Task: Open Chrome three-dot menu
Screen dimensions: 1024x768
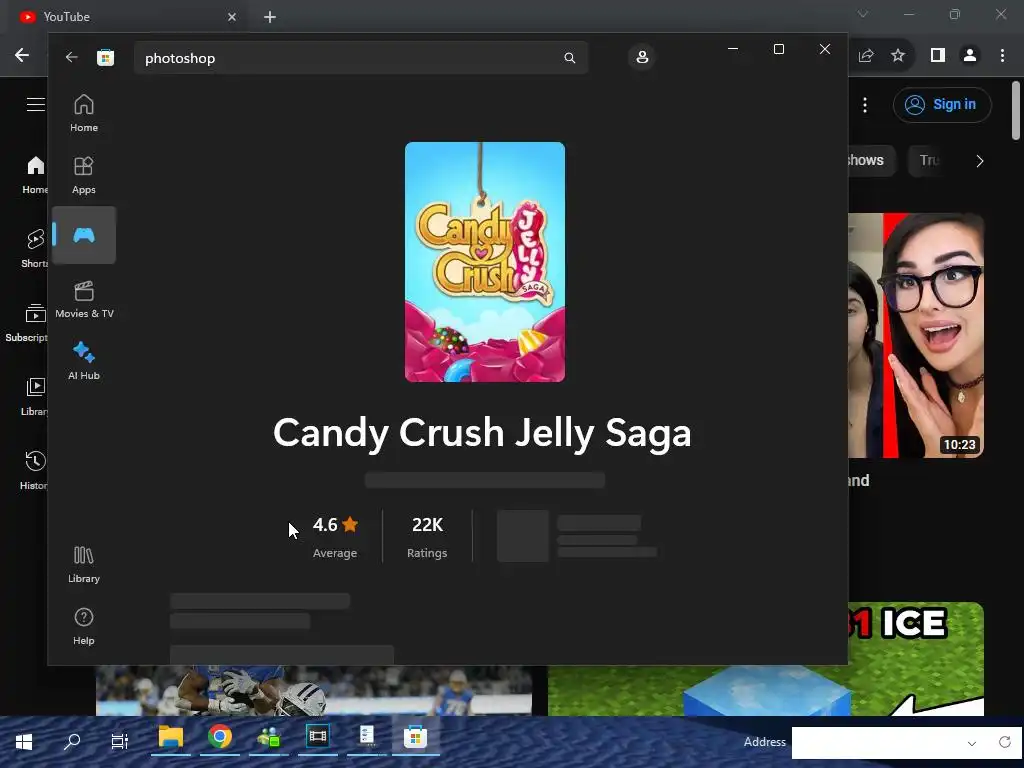Action: (x=1002, y=56)
